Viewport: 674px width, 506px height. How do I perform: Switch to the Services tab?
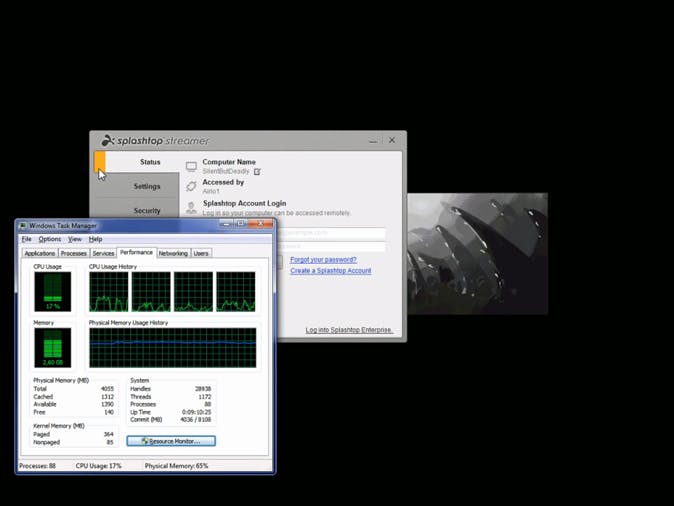tap(103, 254)
